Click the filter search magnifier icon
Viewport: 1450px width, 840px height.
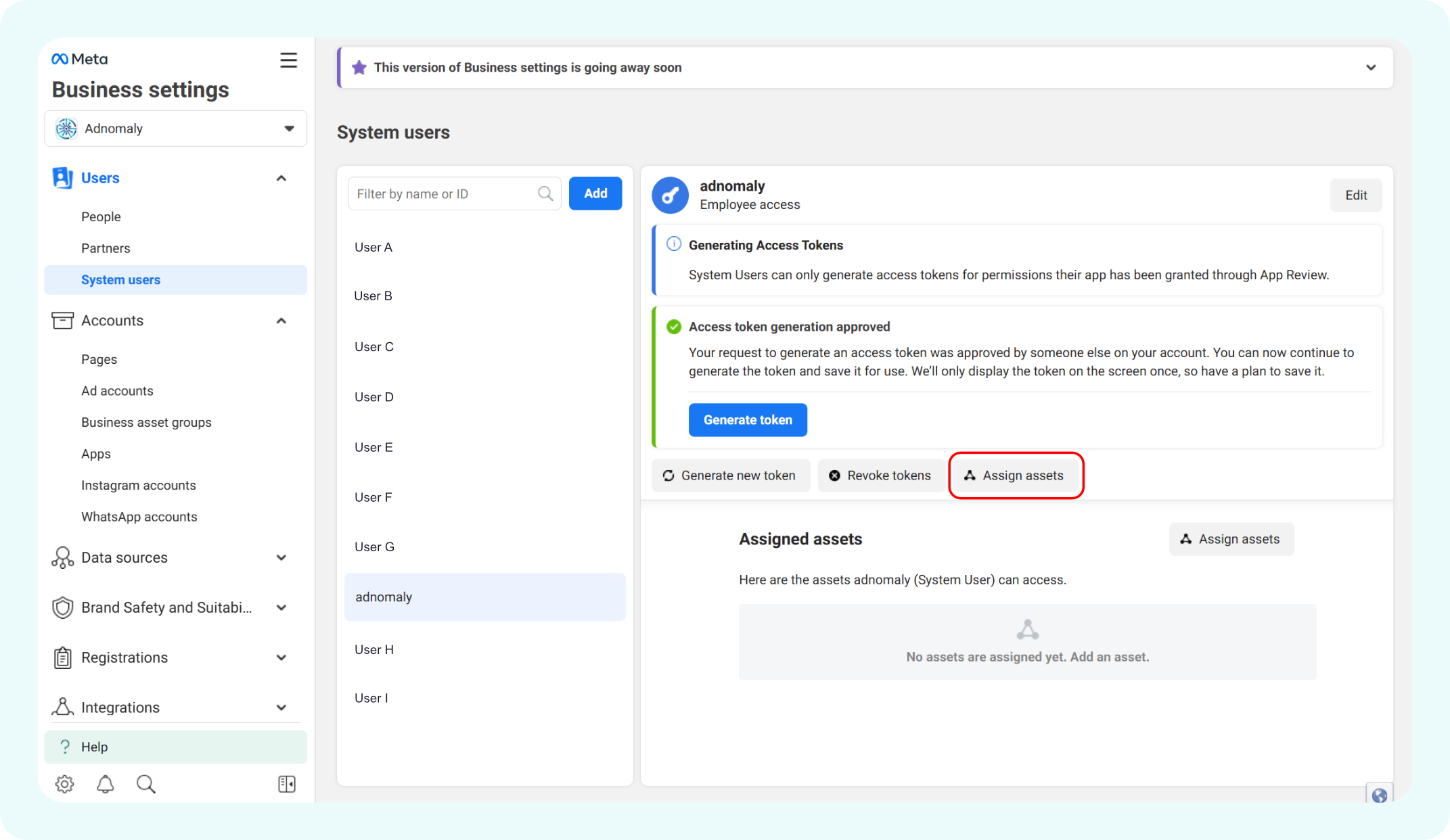545,194
